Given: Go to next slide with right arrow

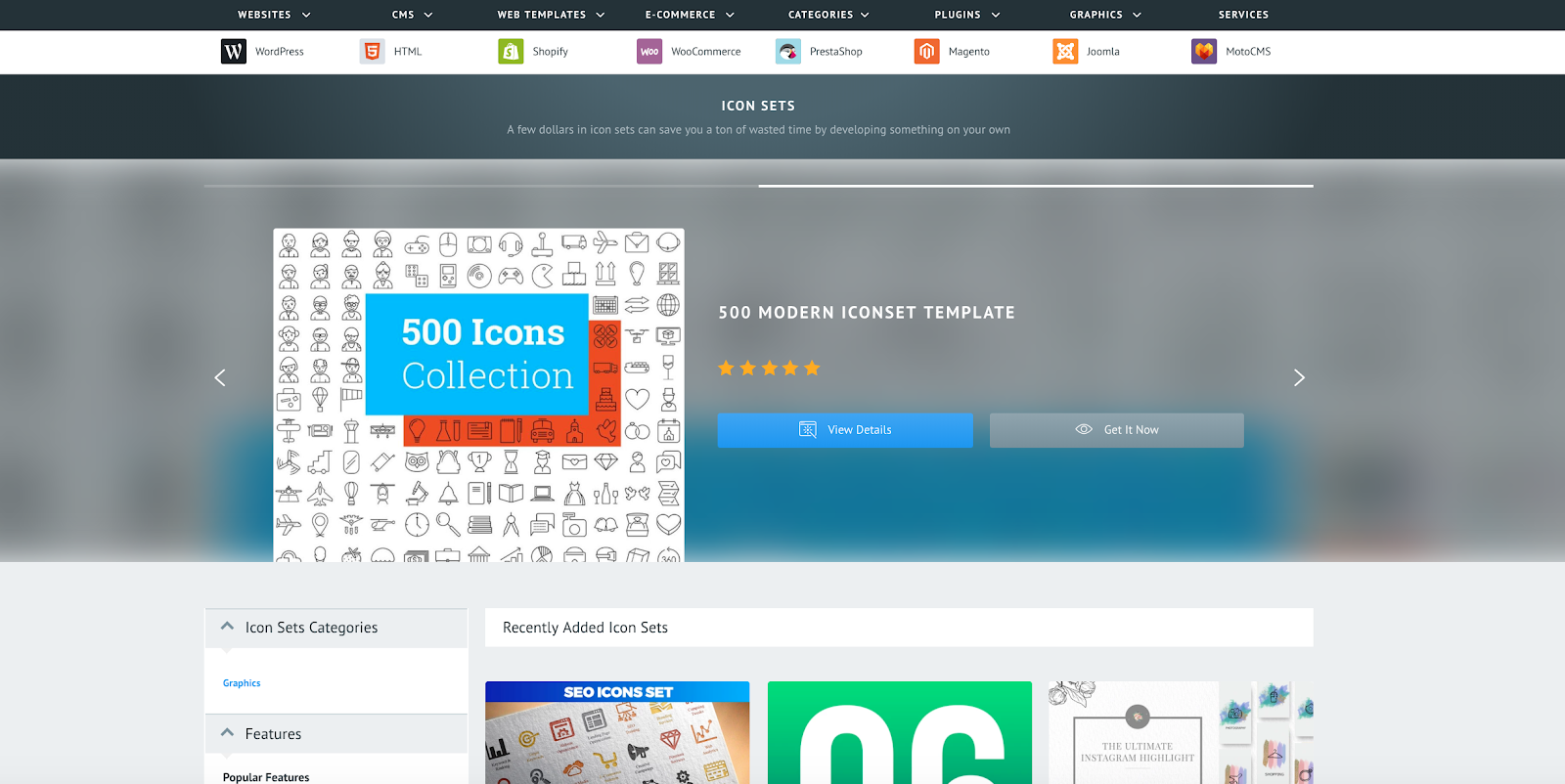Looking at the screenshot, I should tap(1299, 377).
